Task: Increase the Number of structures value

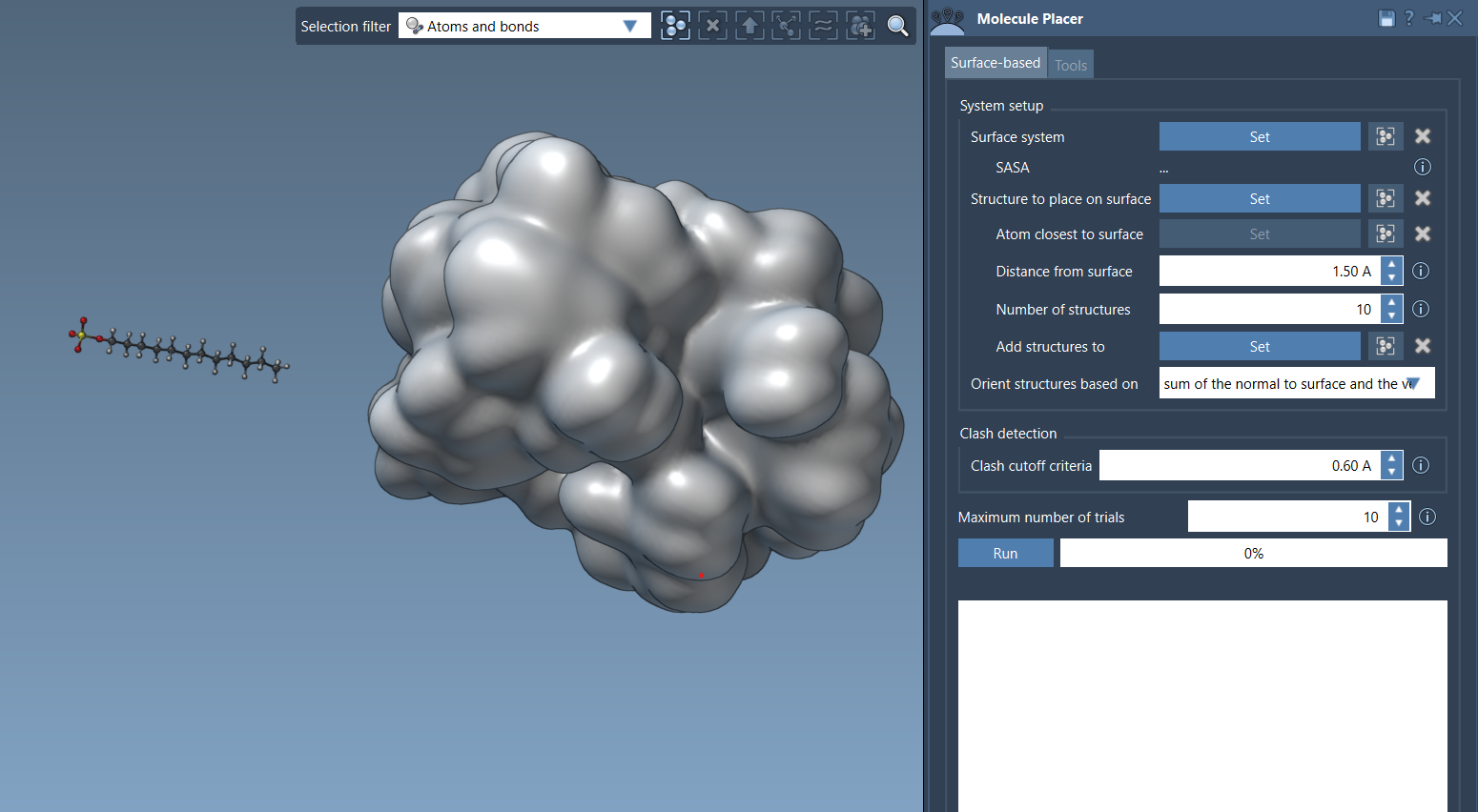Action: tap(1392, 302)
